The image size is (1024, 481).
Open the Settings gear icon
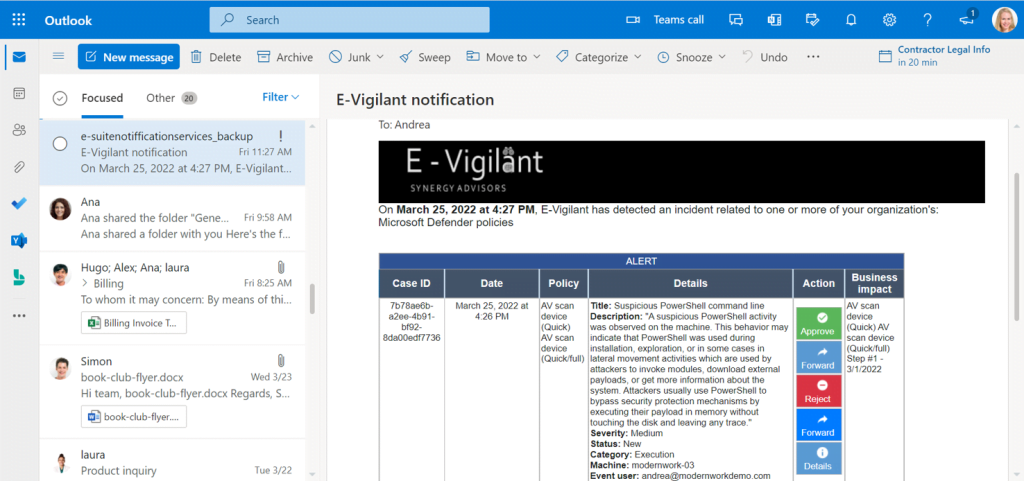pos(889,20)
